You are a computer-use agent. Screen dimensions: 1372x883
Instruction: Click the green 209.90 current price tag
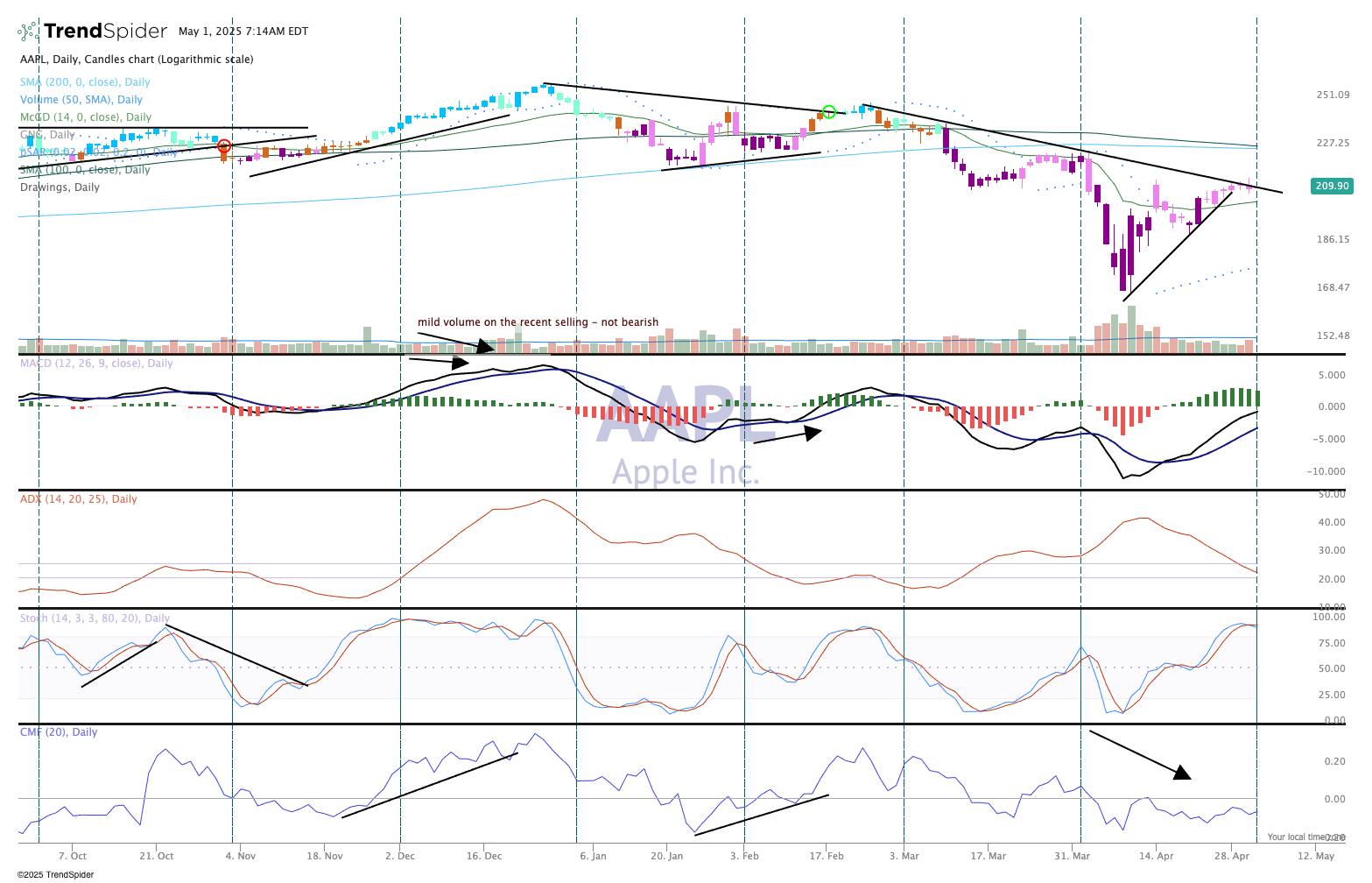tap(1332, 186)
